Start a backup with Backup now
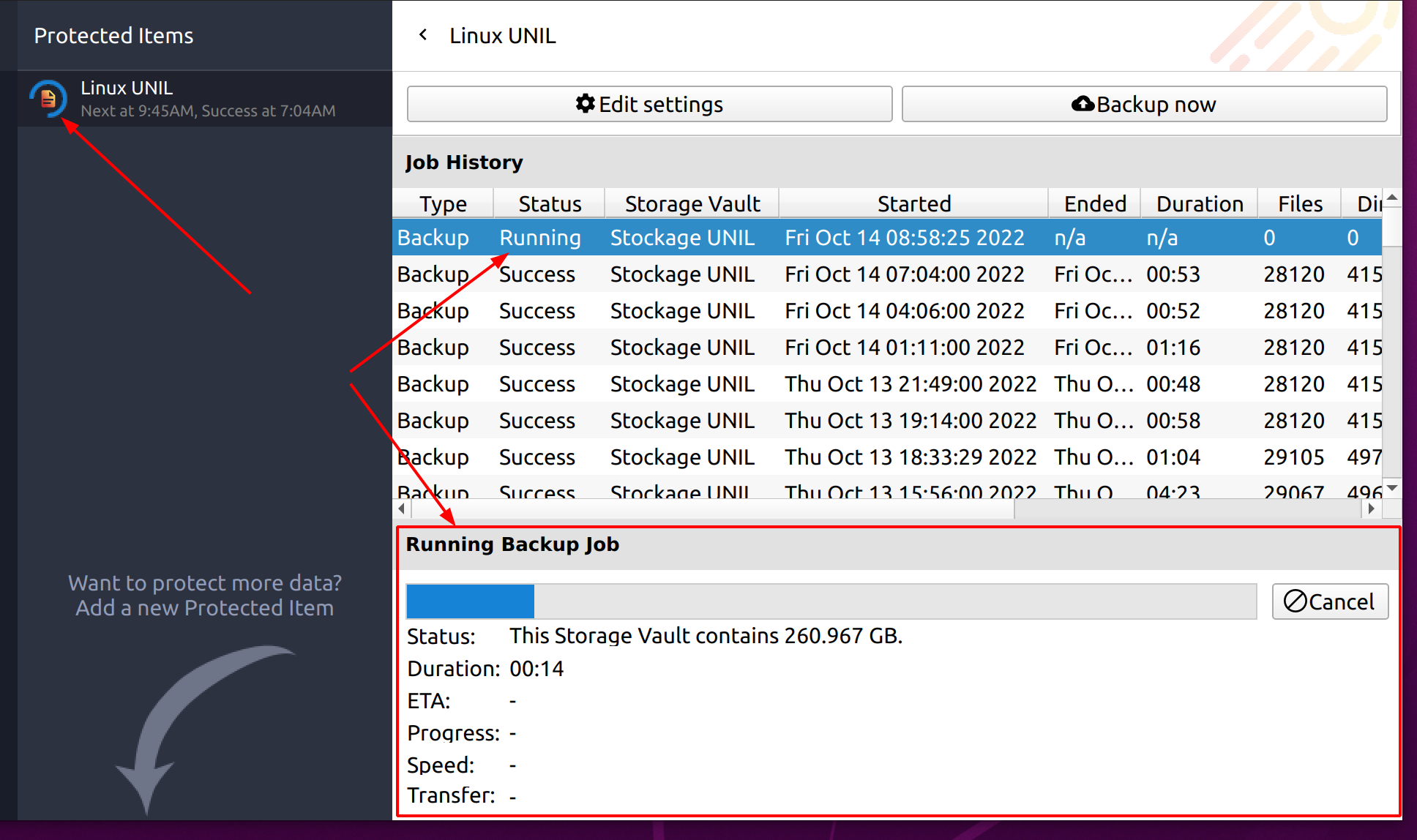This screenshot has width=1417, height=840. (x=1144, y=104)
